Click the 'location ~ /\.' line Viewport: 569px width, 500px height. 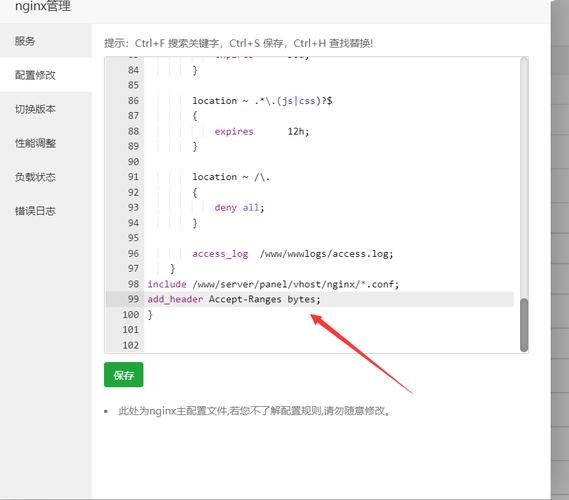coord(231,177)
